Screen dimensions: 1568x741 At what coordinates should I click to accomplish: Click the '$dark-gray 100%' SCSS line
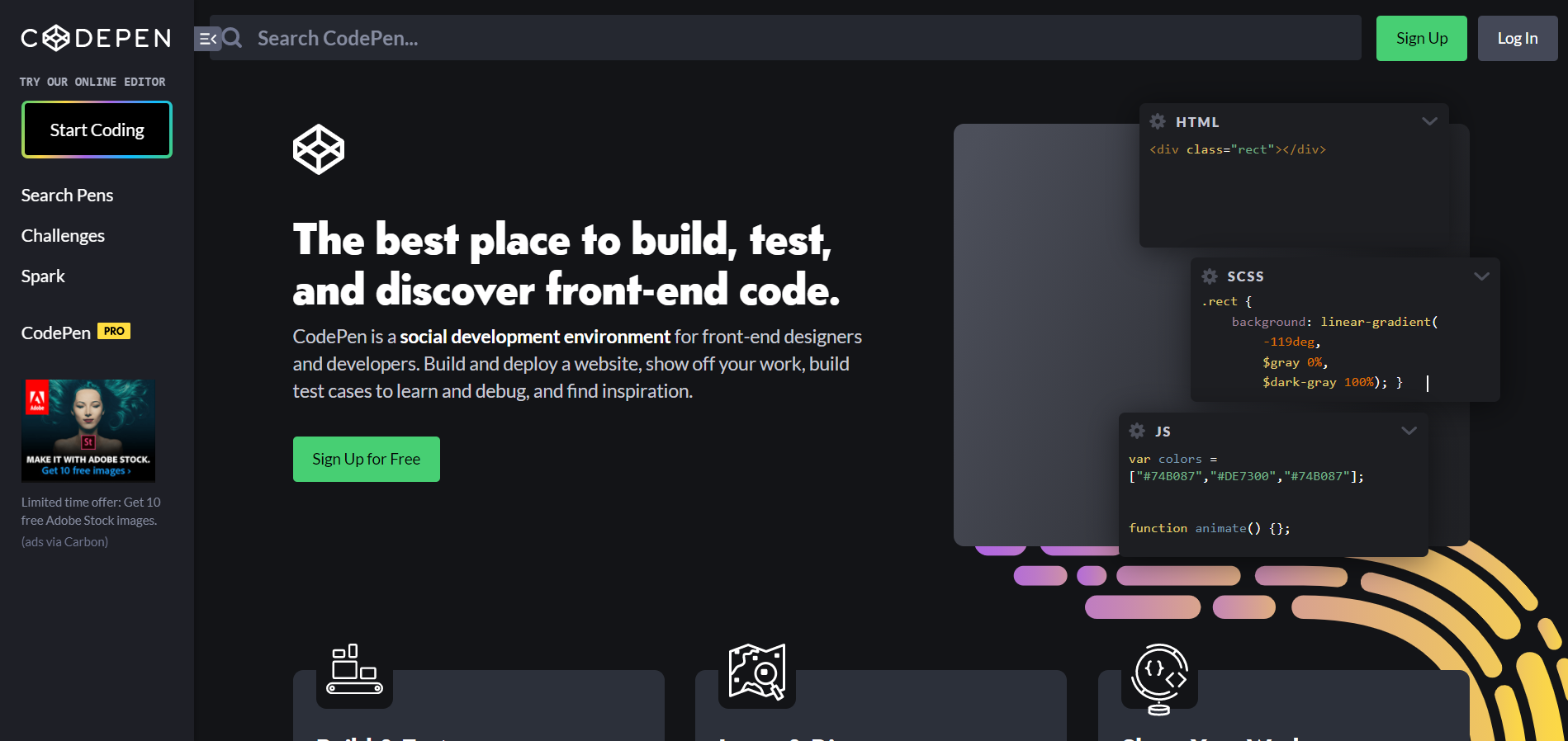1332,382
